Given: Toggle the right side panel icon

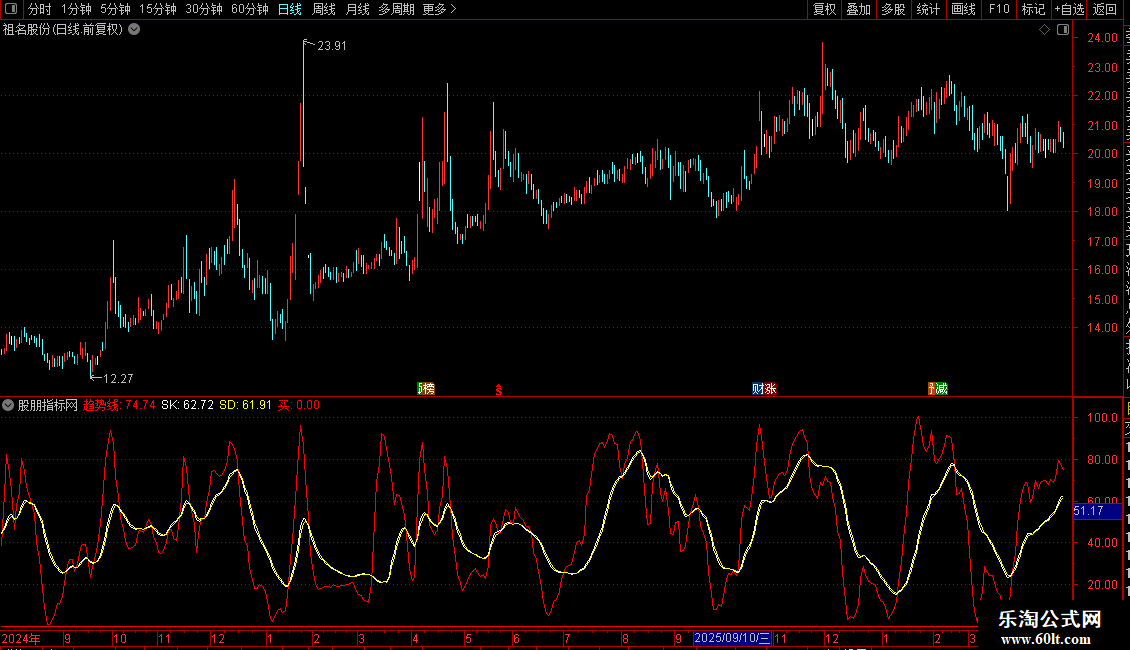Looking at the screenshot, I should (x=1063, y=30).
